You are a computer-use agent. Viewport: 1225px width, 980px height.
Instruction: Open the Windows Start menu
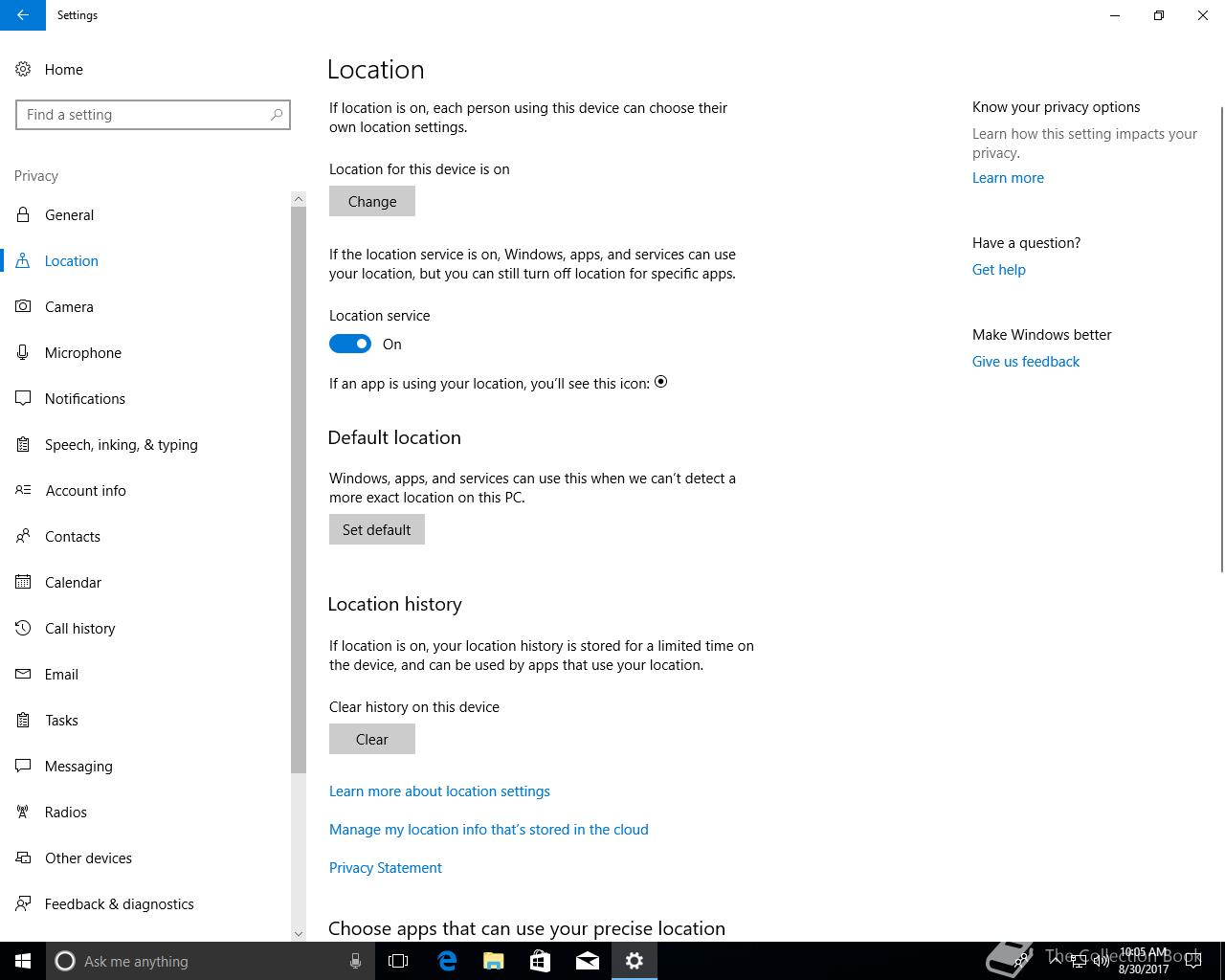pos(23,961)
